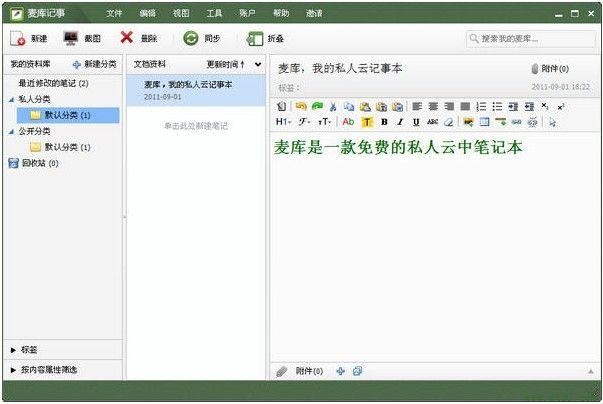
Task: Toggle strikethrough ABC formatting
Action: (x=432, y=122)
